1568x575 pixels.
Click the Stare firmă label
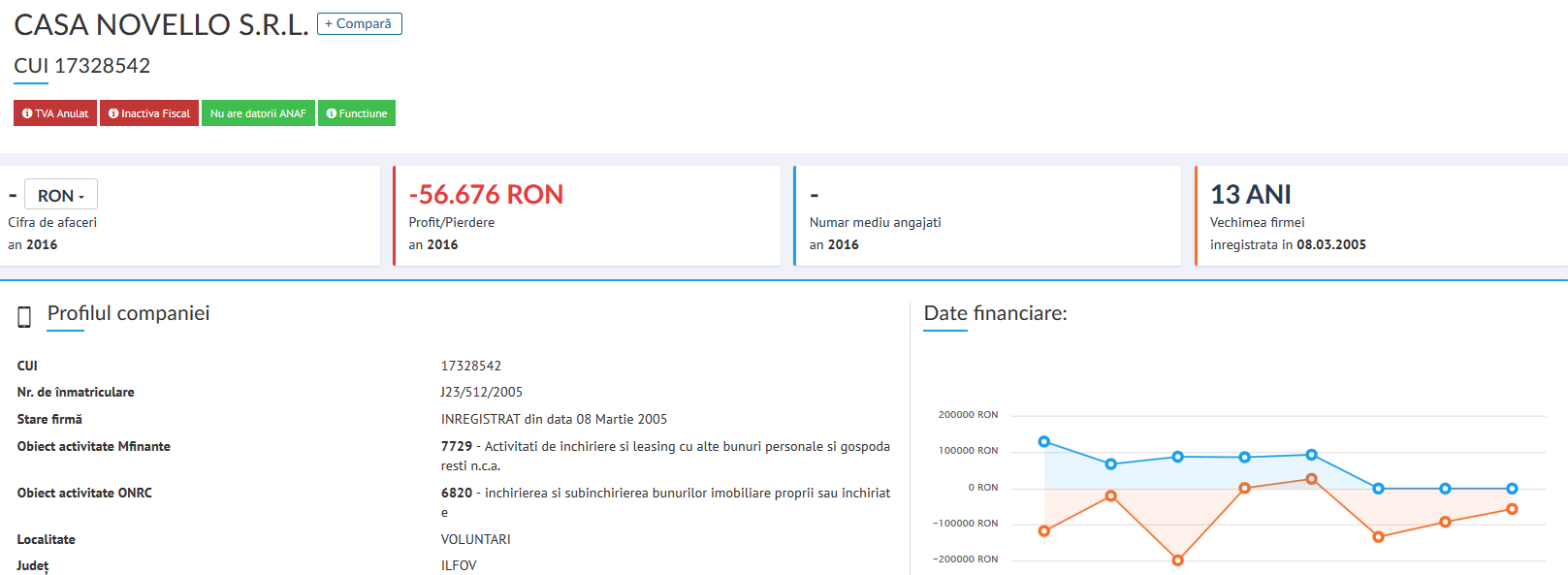[x=49, y=419]
